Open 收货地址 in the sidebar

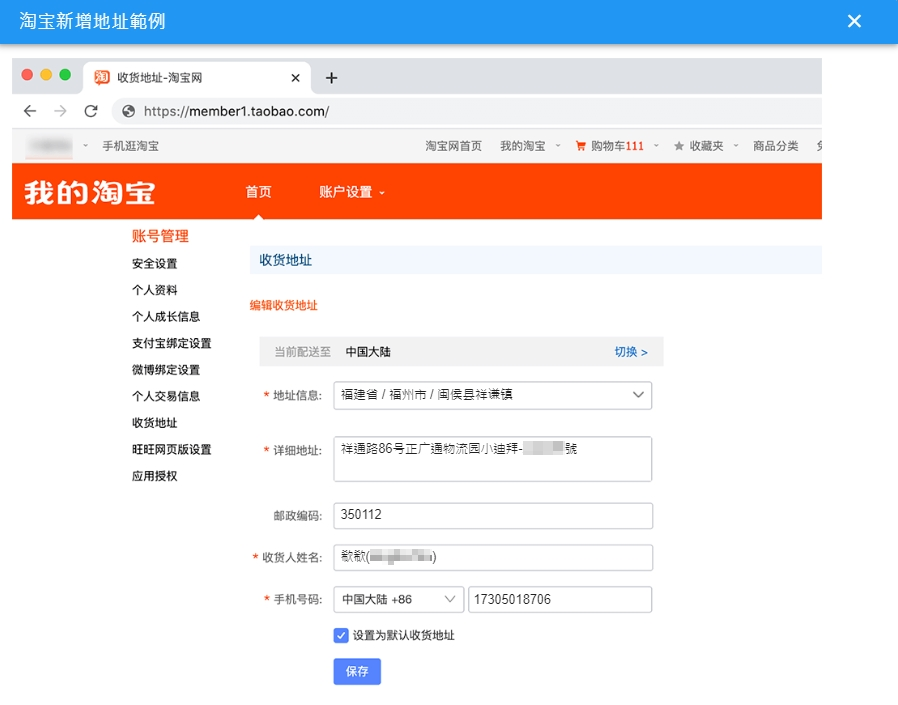(x=155, y=423)
